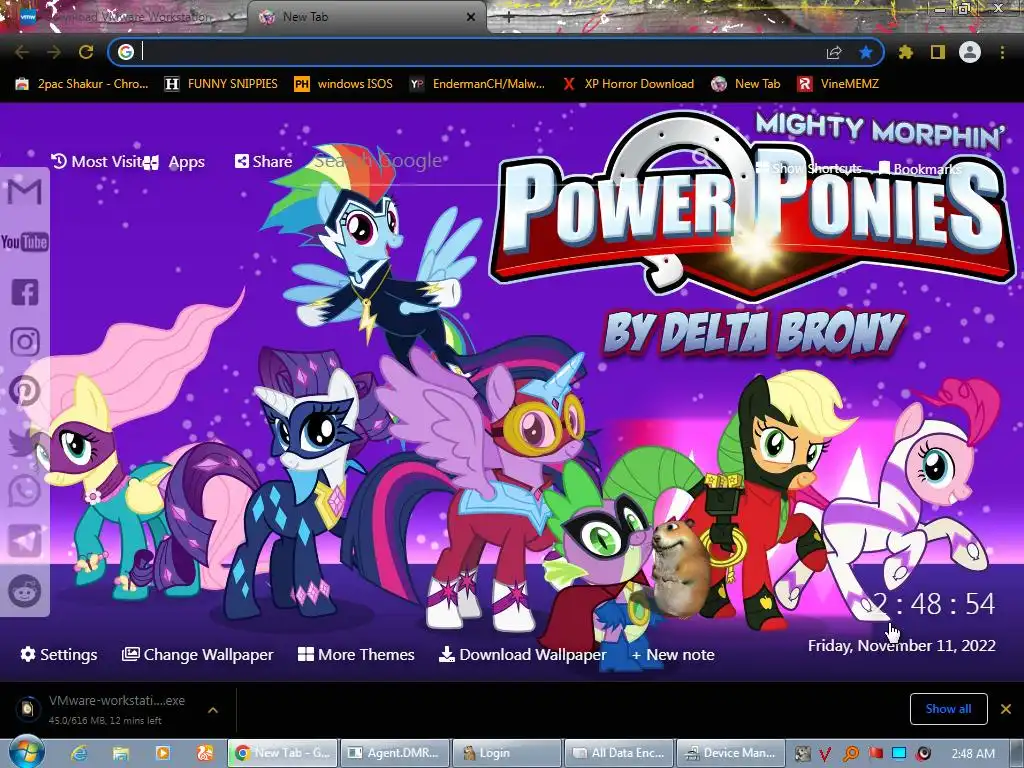Open Facebook sidebar shortcut
The height and width of the screenshot is (768, 1024).
tap(25, 292)
